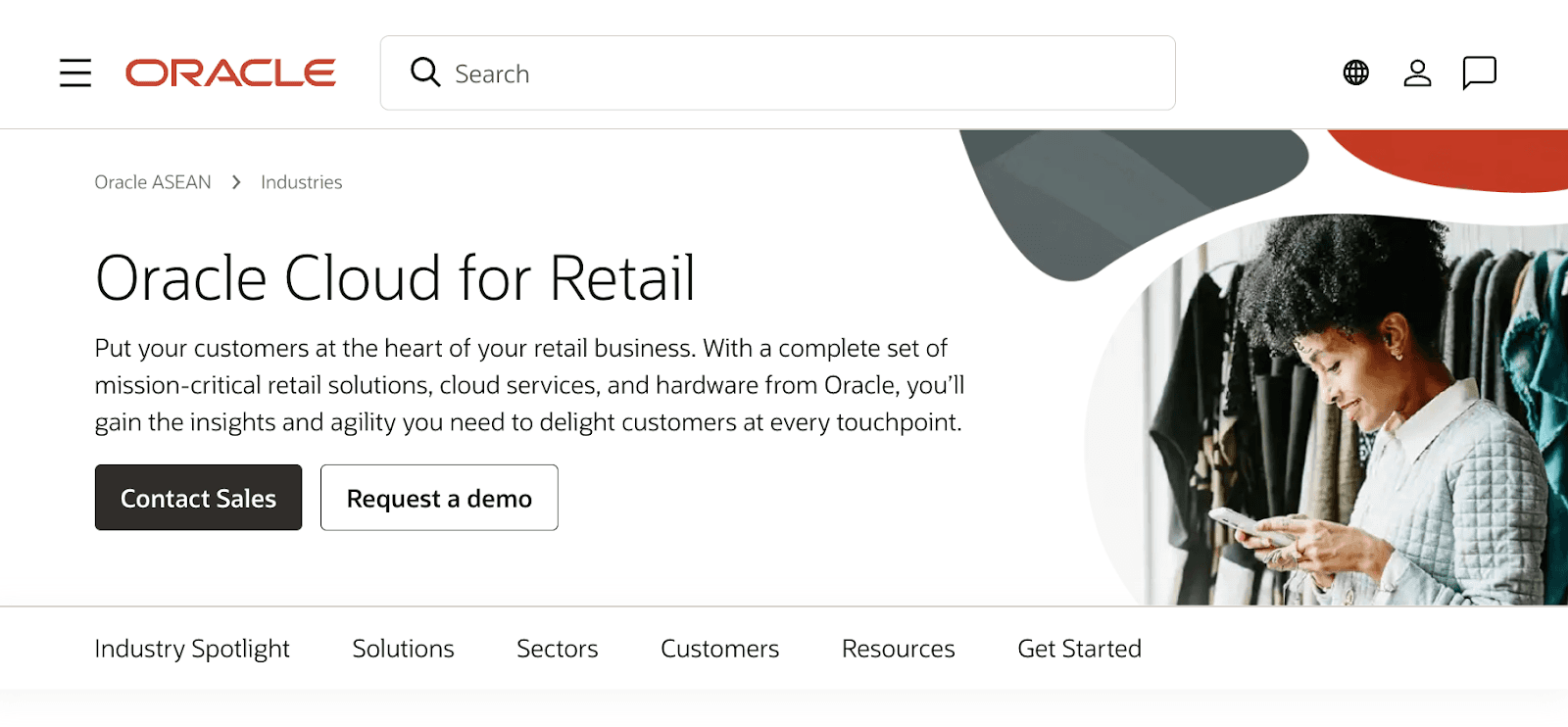Viewport: 1568px width, 727px height.
Task: Click the Oracle logo
Action: [x=228, y=72]
